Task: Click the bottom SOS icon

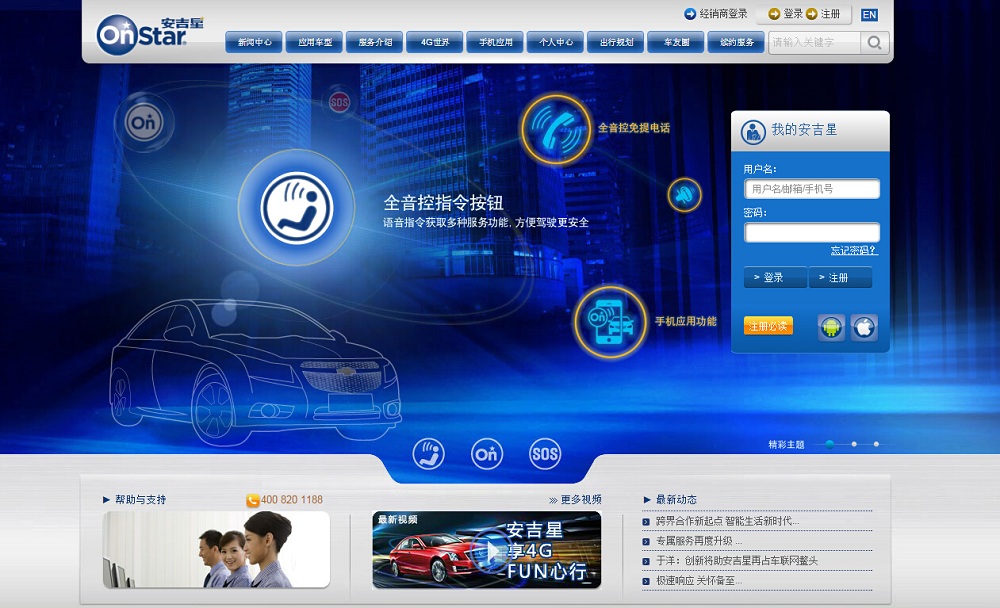Action: (545, 454)
